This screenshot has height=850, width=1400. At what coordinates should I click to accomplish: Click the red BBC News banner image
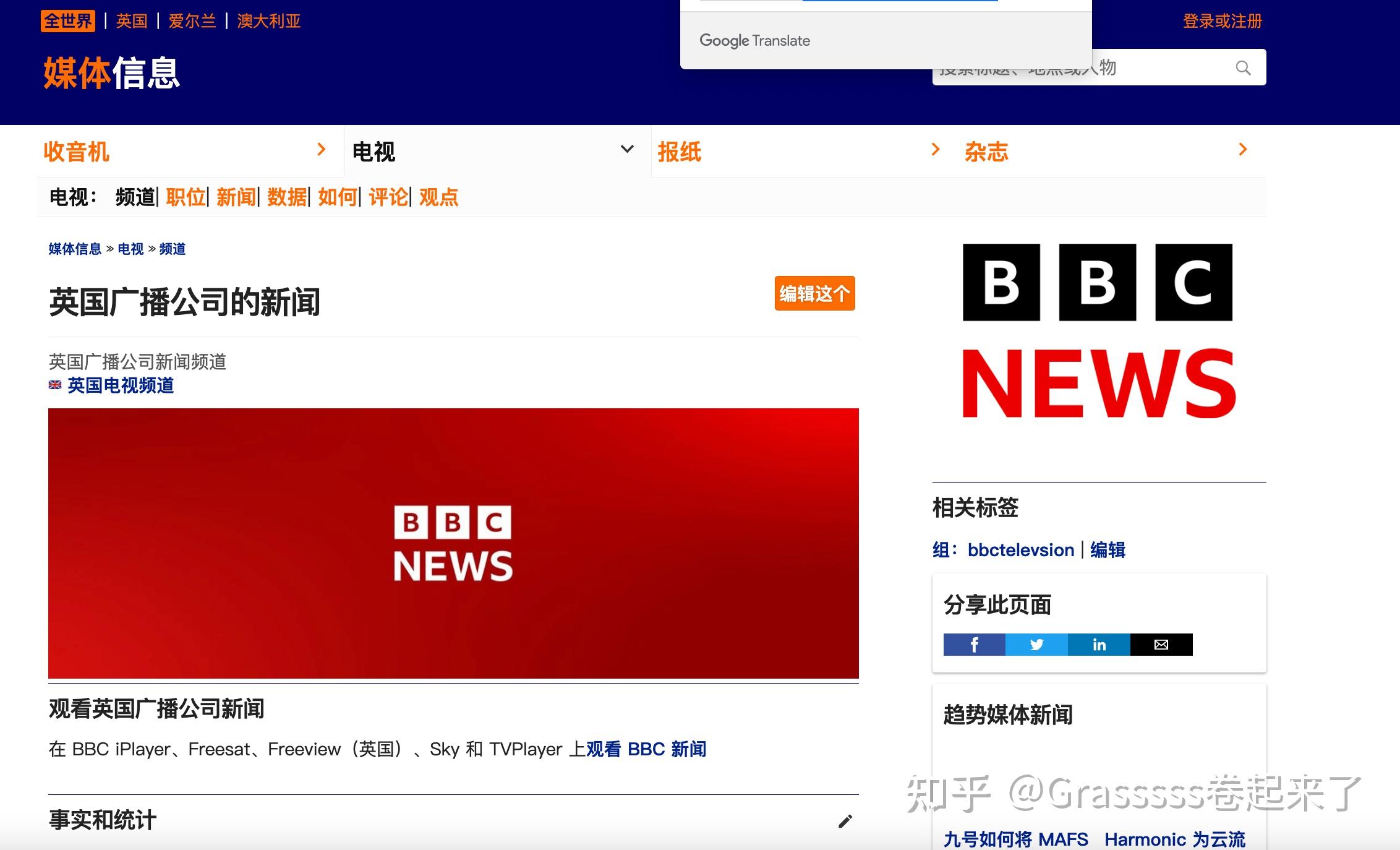click(453, 543)
